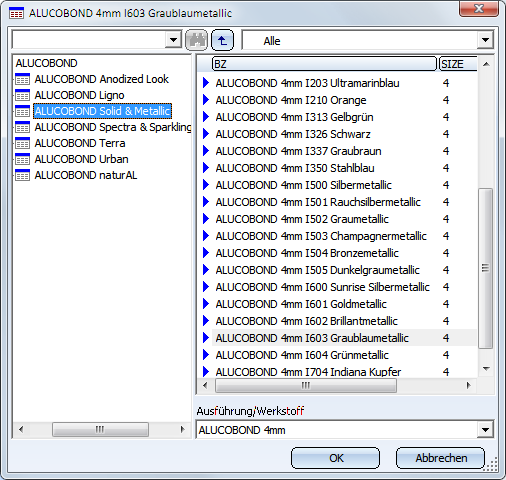Click blue arrow marker of I203 Ultramarinblau row

[x=206, y=83]
